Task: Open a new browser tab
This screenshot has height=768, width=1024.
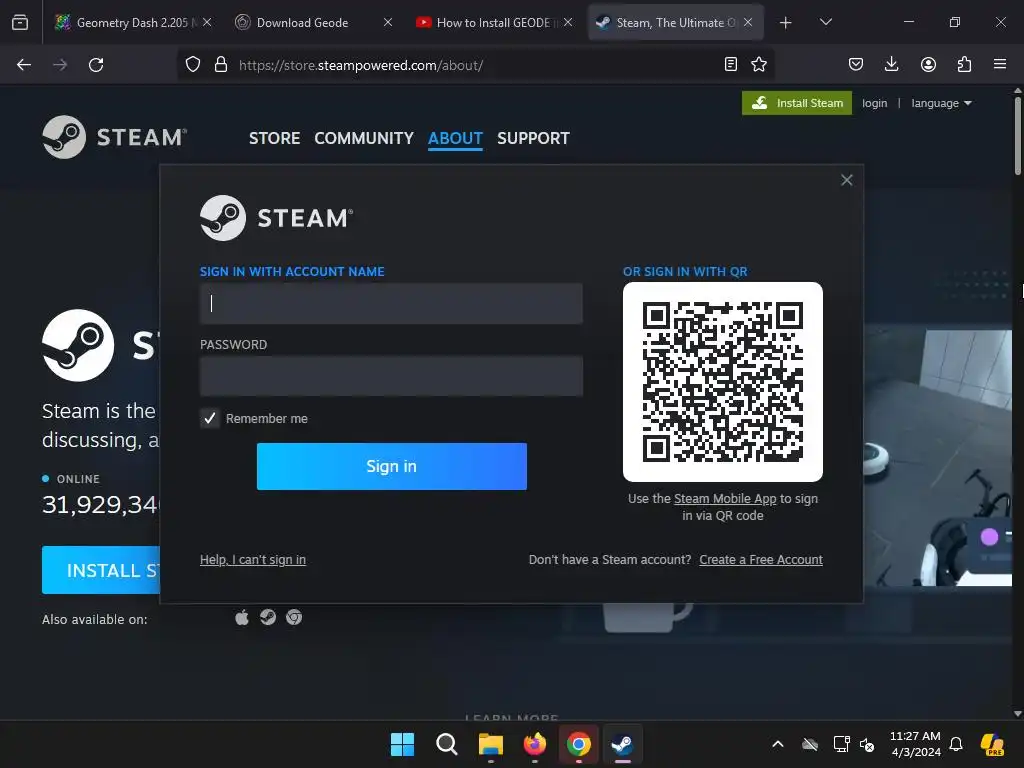Action: click(786, 23)
